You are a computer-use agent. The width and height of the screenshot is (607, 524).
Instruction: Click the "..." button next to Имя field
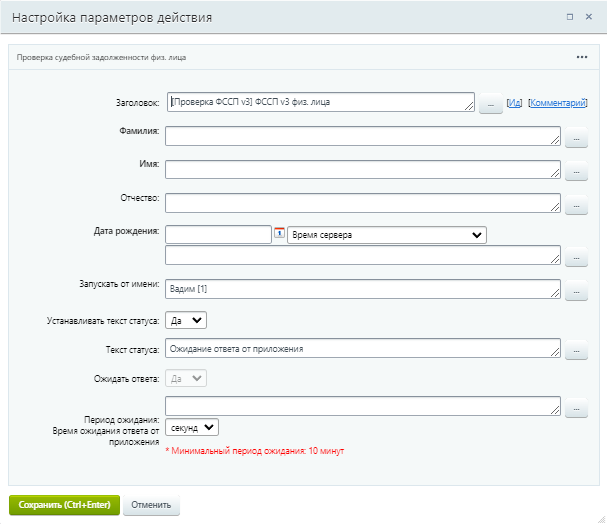click(x=576, y=173)
